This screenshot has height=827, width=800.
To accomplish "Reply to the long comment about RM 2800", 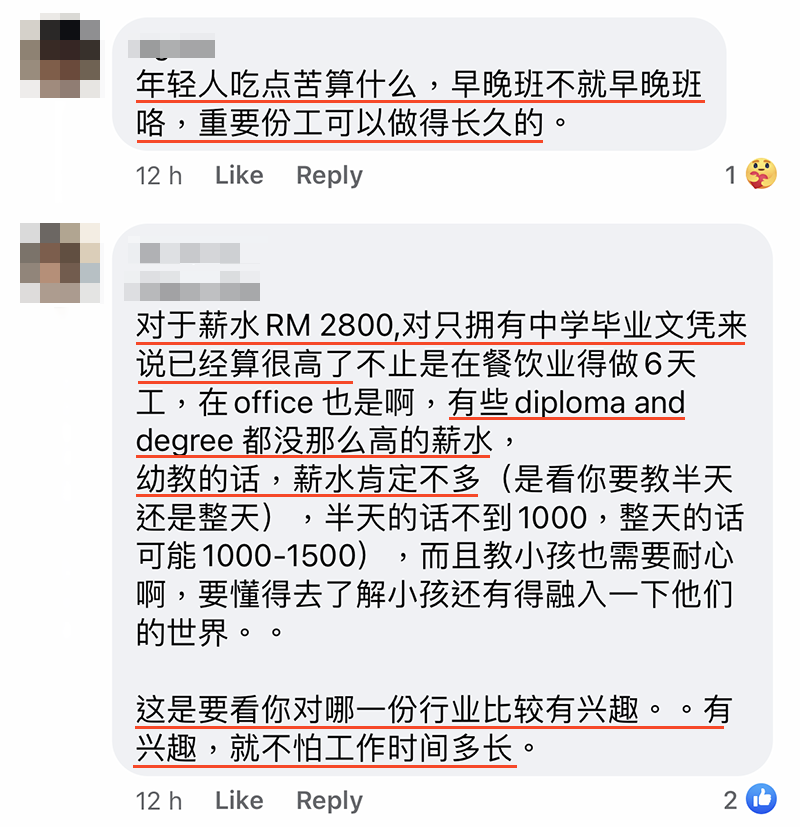I will pyautogui.click(x=330, y=801).
